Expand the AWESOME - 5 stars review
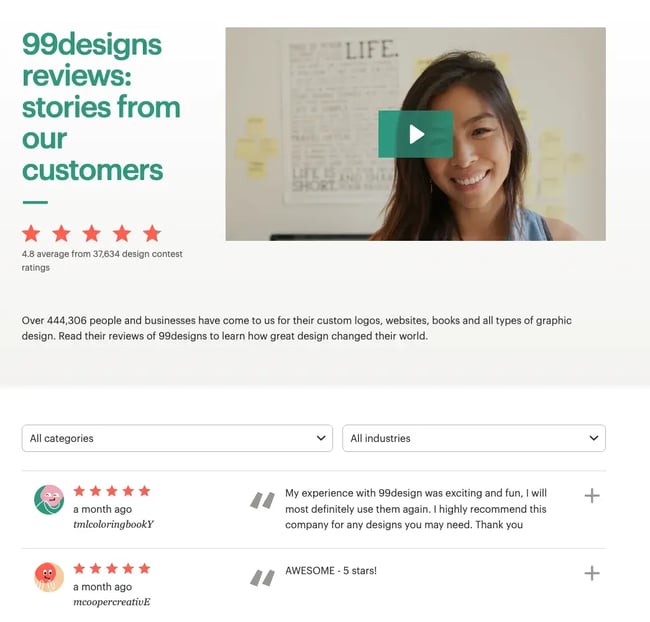The image size is (650, 622). 592,573
